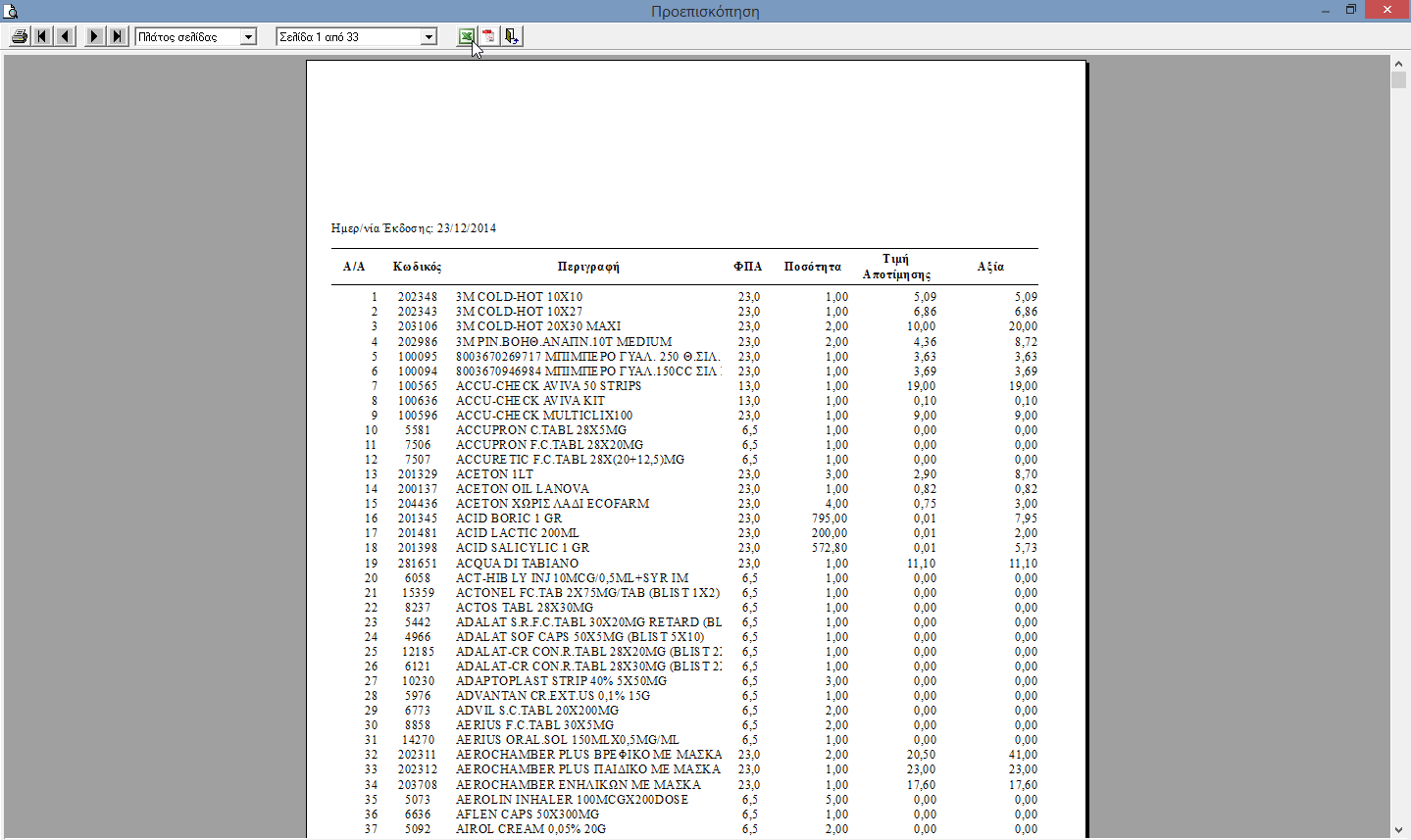Go to the first page of preview
1411x840 pixels.
(42, 36)
